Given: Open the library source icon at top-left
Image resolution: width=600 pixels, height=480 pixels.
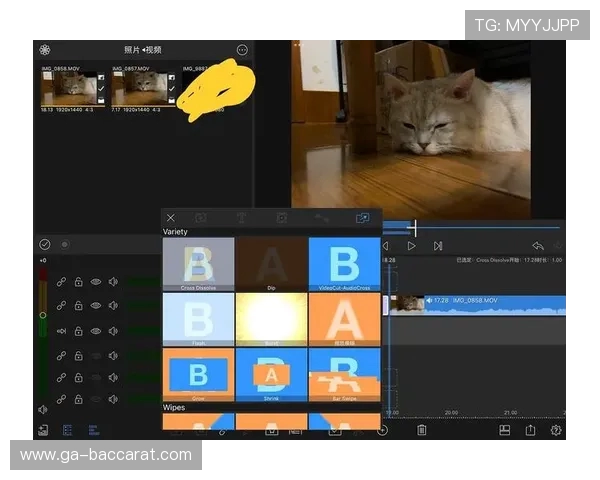Looking at the screenshot, I should pos(45,50).
